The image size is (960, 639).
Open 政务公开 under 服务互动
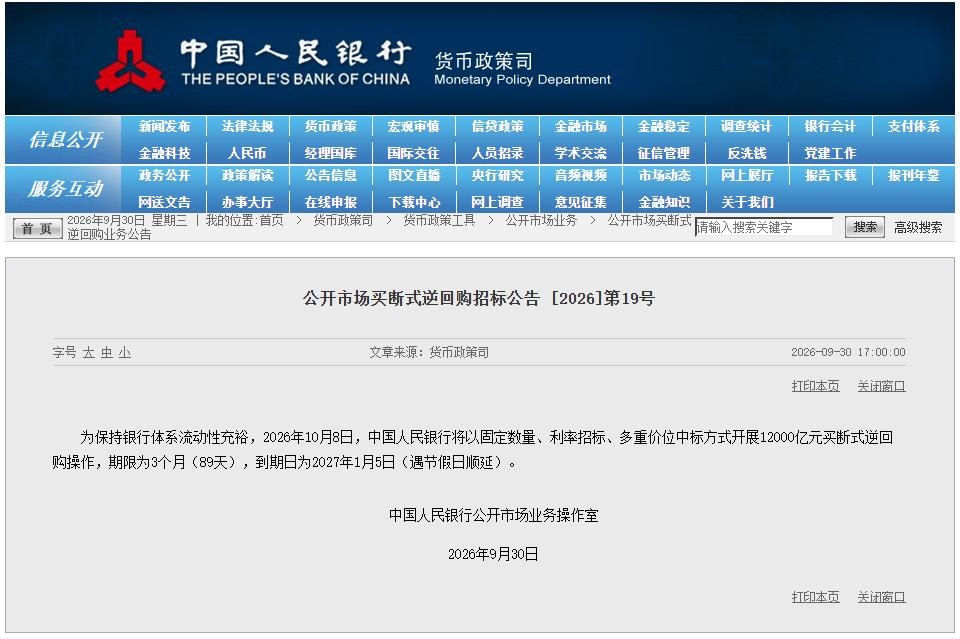164,176
